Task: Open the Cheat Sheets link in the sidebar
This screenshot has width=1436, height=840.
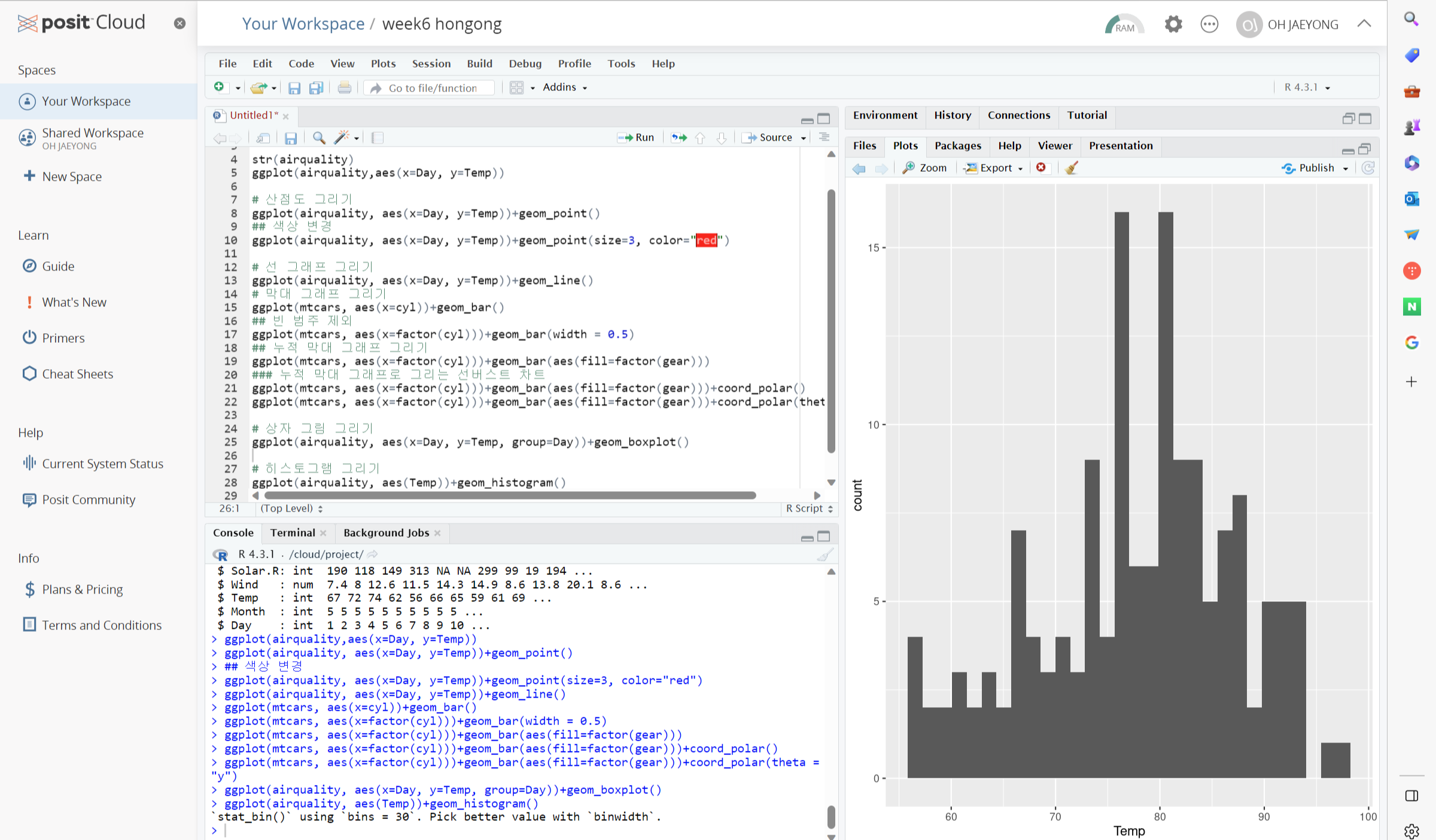Action: click(x=77, y=374)
